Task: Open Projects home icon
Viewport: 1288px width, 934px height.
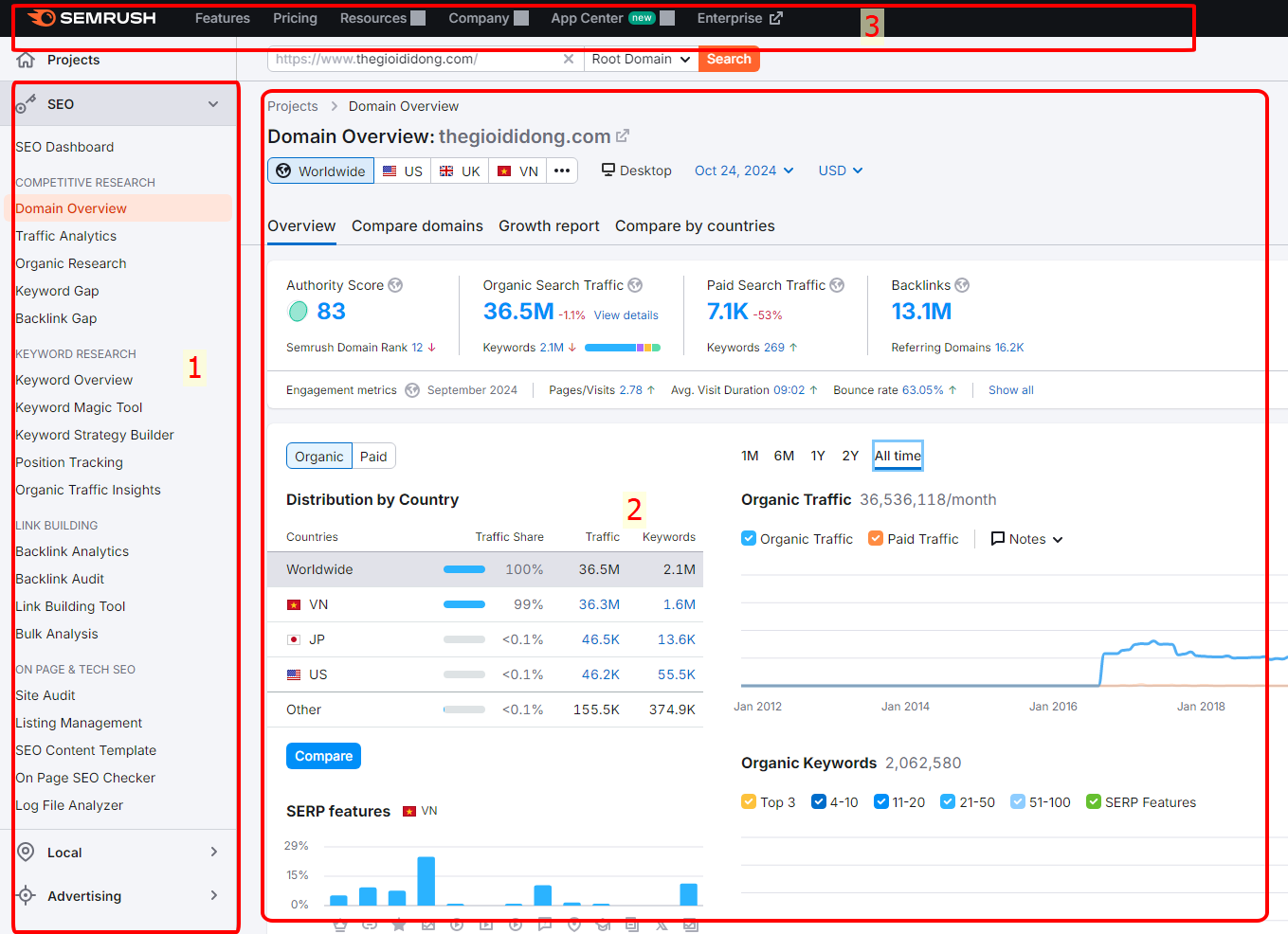Action: [26, 61]
